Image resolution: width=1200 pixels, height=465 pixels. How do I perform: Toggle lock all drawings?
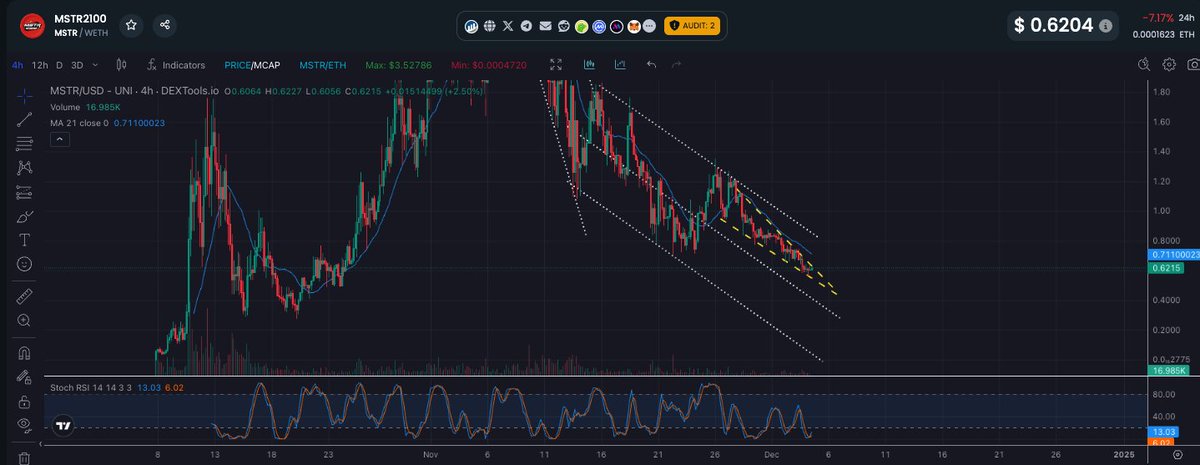25,401
